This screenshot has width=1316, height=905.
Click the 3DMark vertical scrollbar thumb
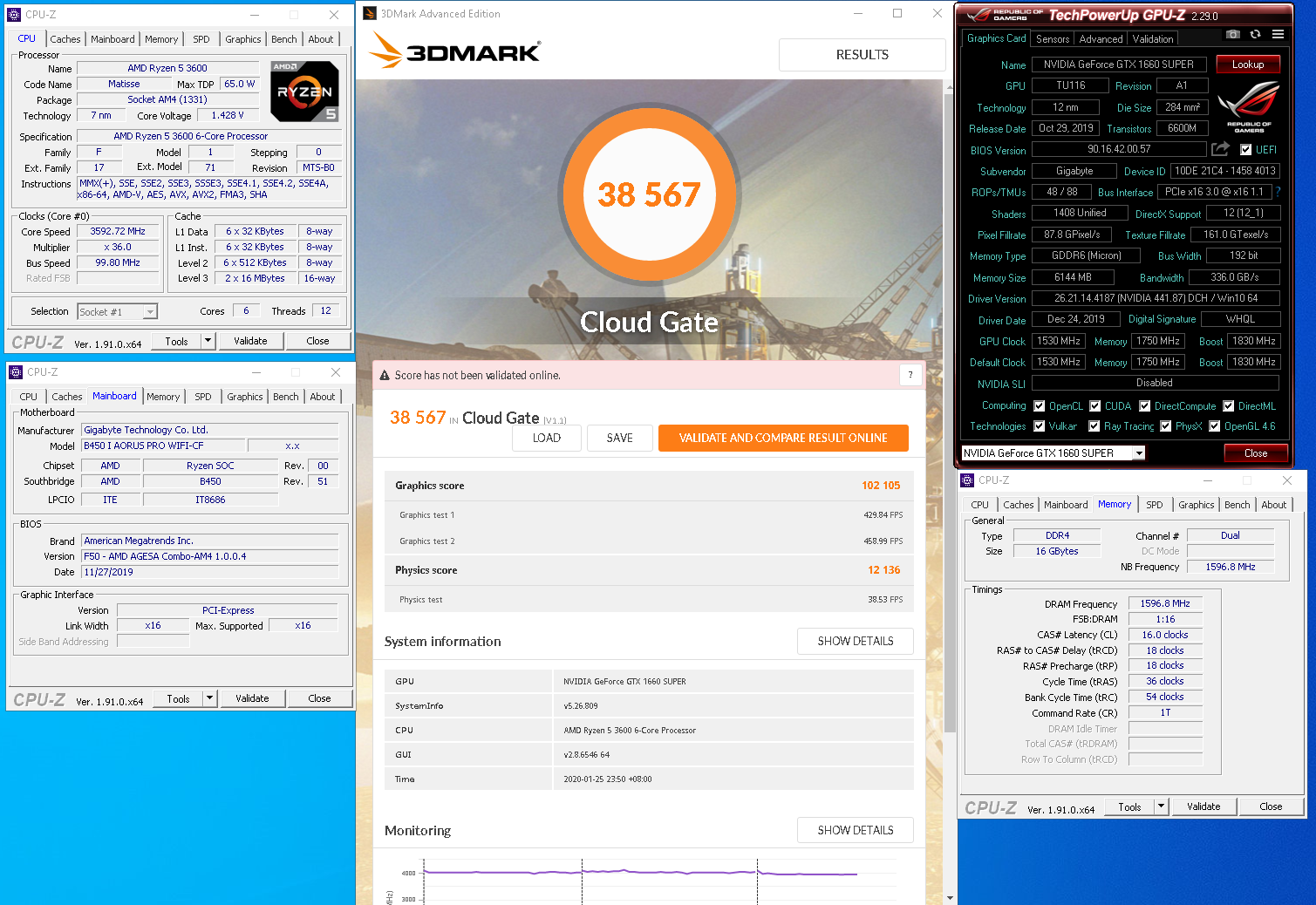(950, 414)
